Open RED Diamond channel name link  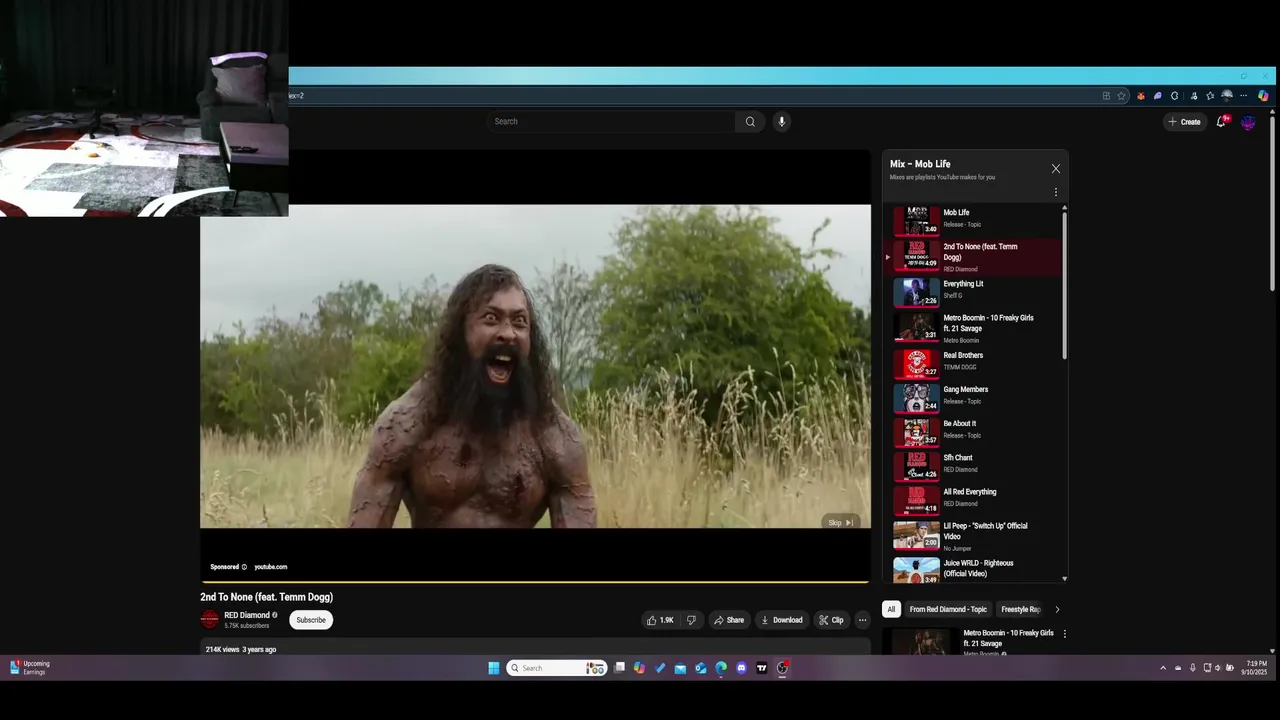point(247,615)
